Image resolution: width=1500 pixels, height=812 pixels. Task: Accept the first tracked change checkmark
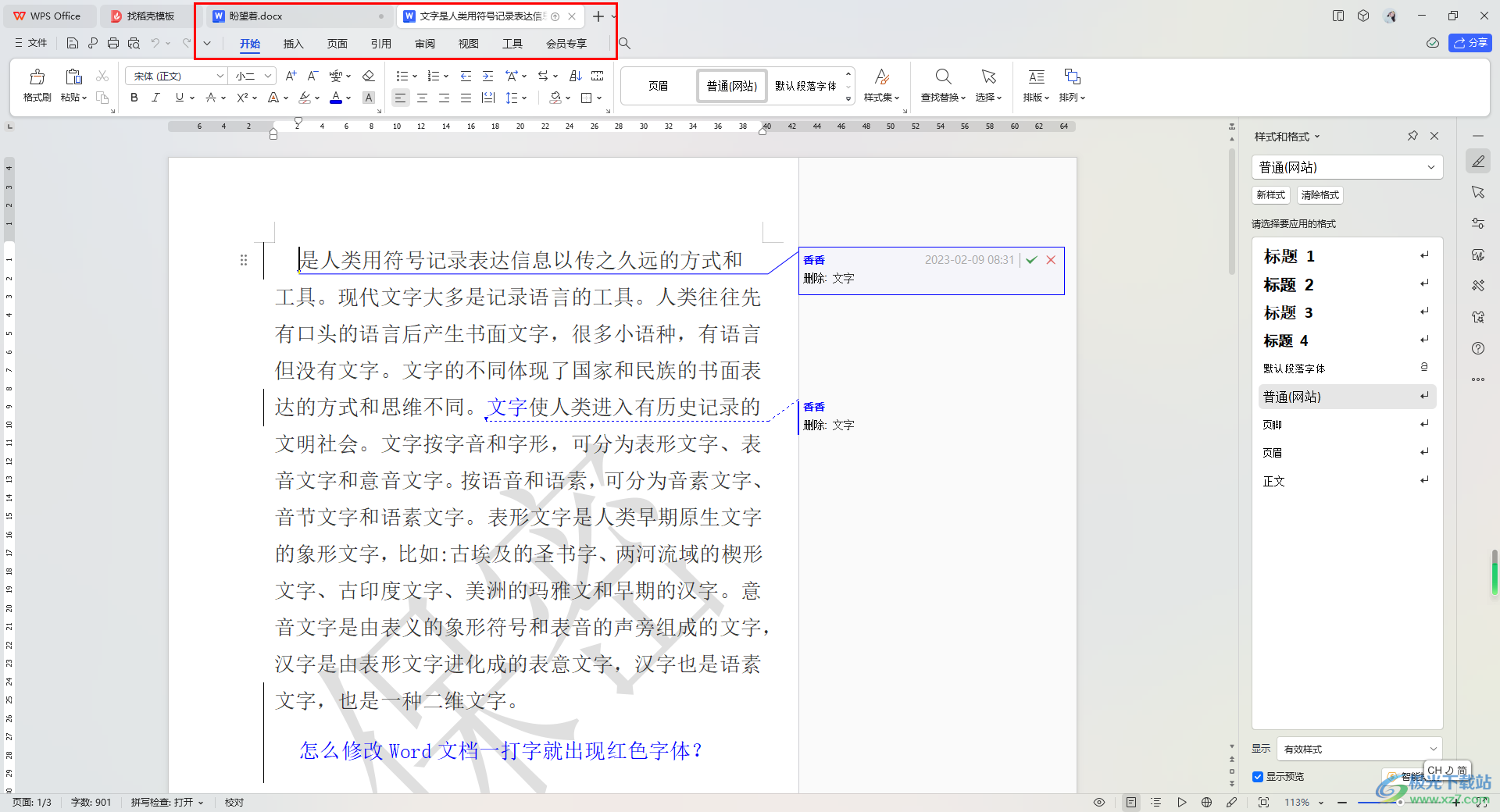1031,260
